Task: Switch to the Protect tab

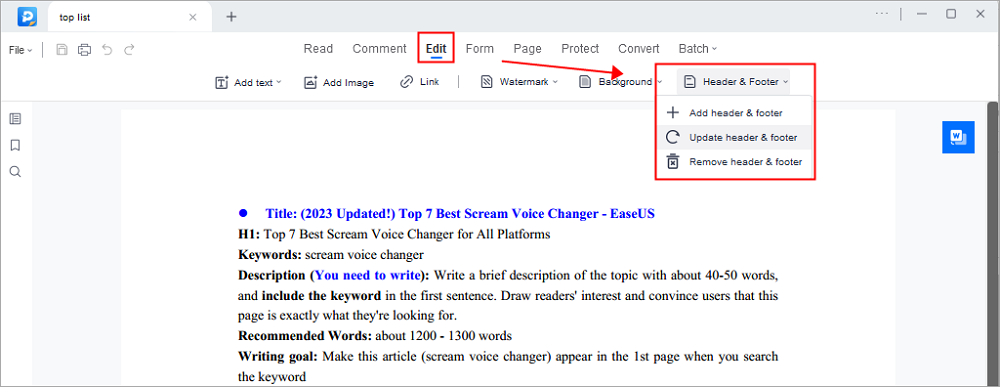Action: click(580, 48)
